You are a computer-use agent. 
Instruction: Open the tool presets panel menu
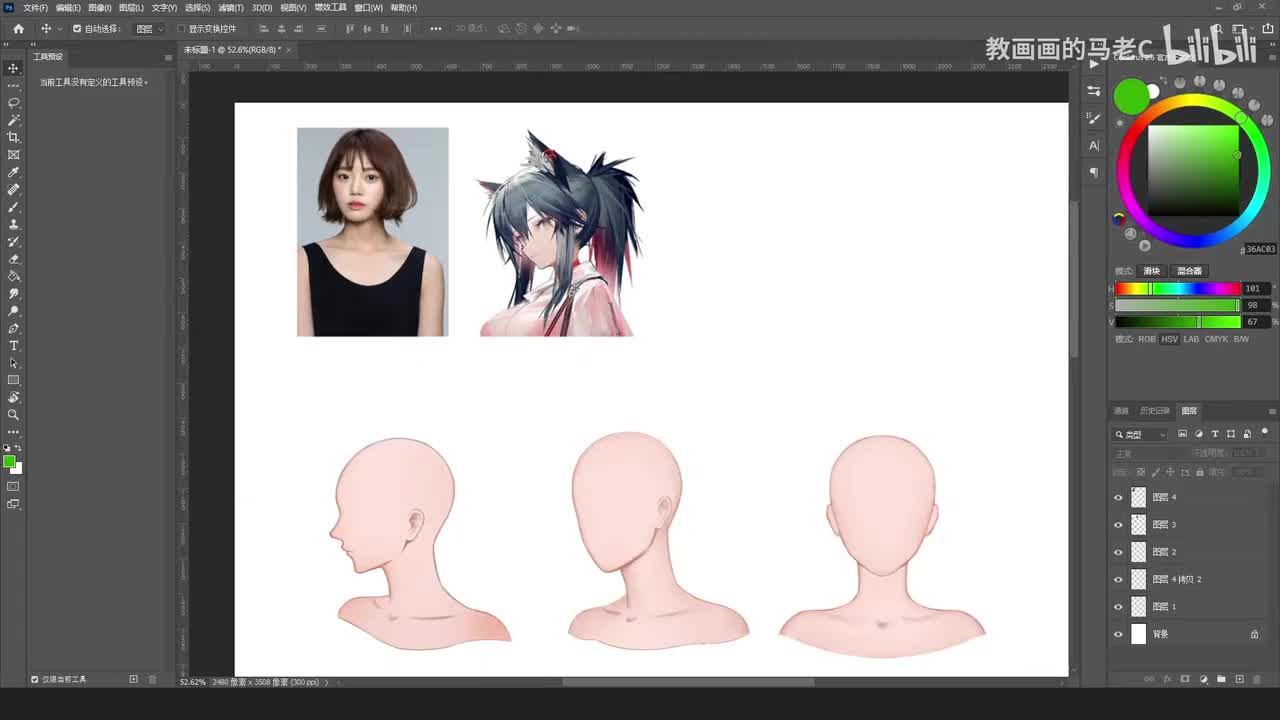(168, 57)
